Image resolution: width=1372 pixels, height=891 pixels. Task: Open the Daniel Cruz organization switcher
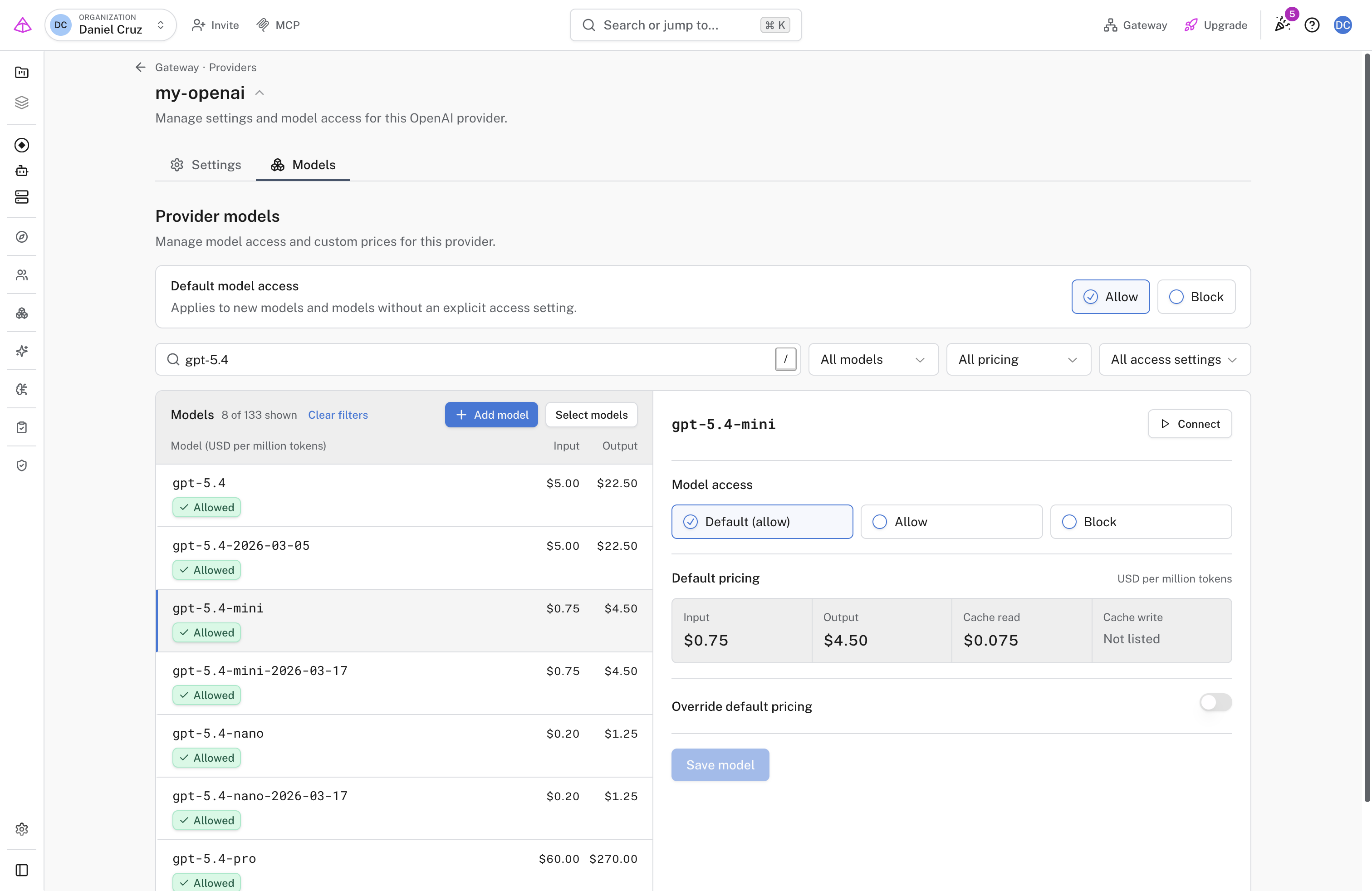[110, 25]
